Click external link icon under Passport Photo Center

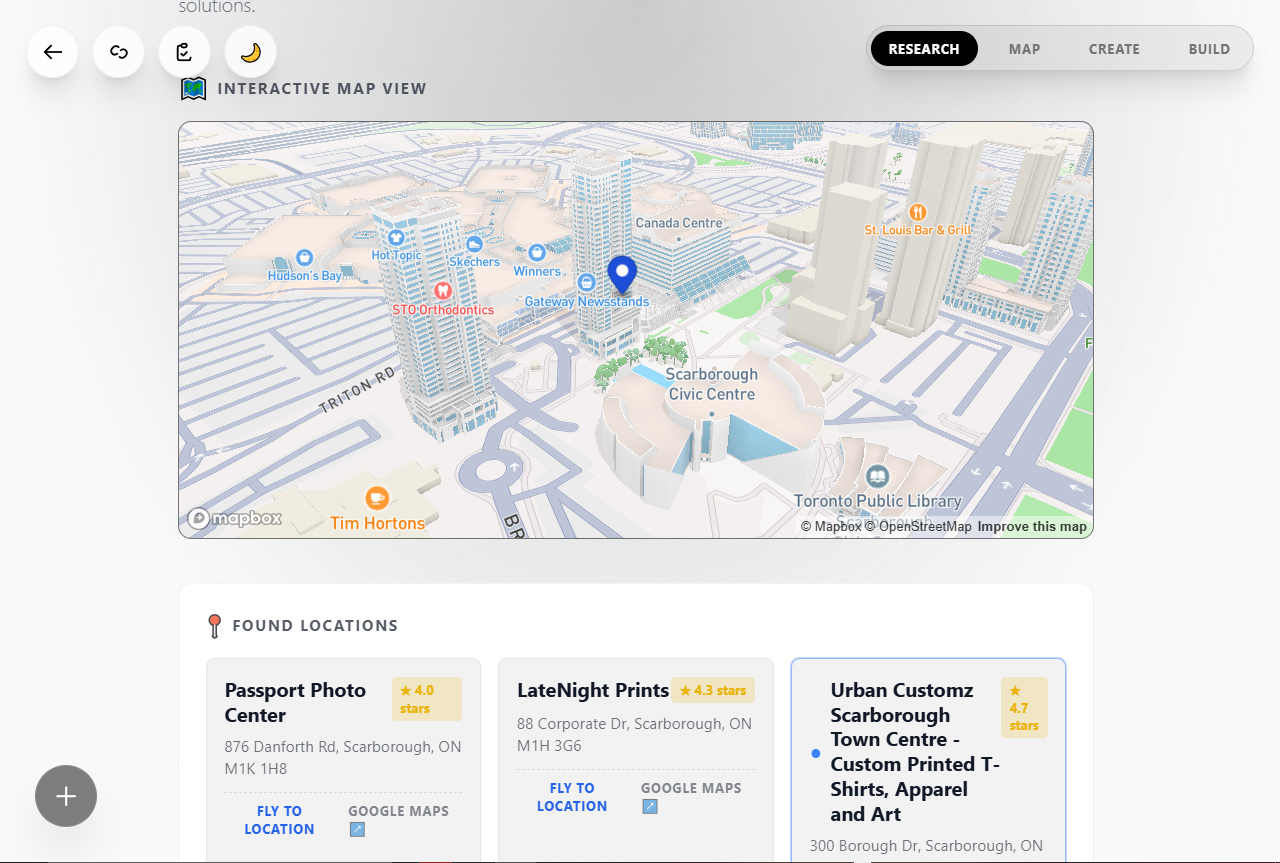[x=357, y=830]
